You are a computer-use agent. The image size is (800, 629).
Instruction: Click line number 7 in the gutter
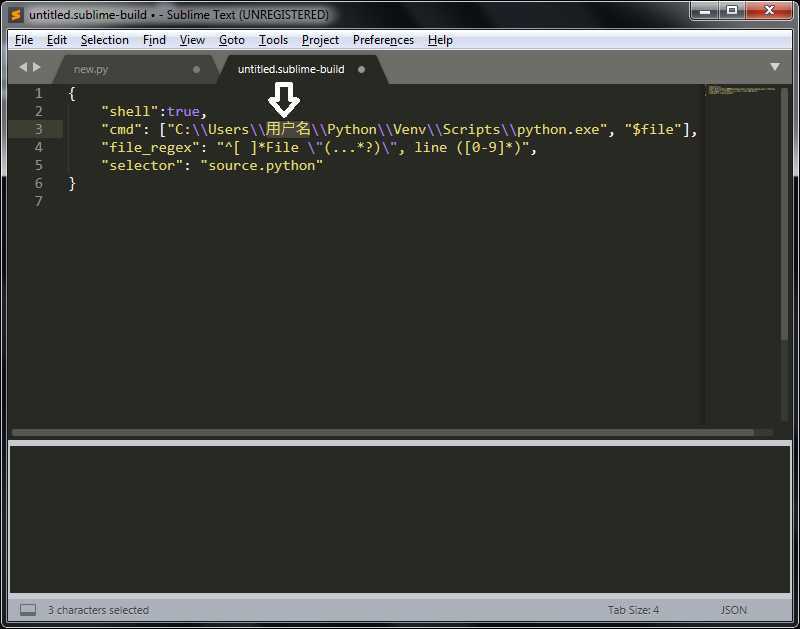[x=38, y=201]
